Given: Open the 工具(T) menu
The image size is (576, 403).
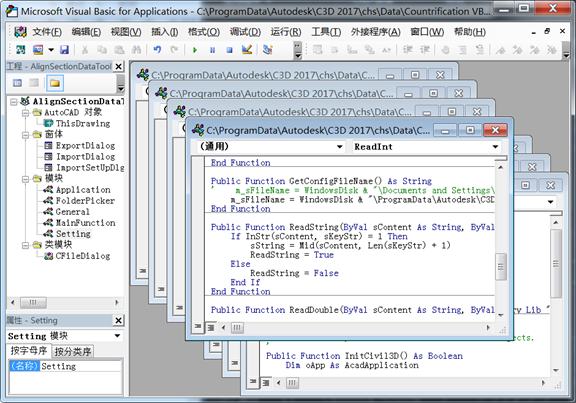Looking at the screenshot, I should [x=326, y=32].
